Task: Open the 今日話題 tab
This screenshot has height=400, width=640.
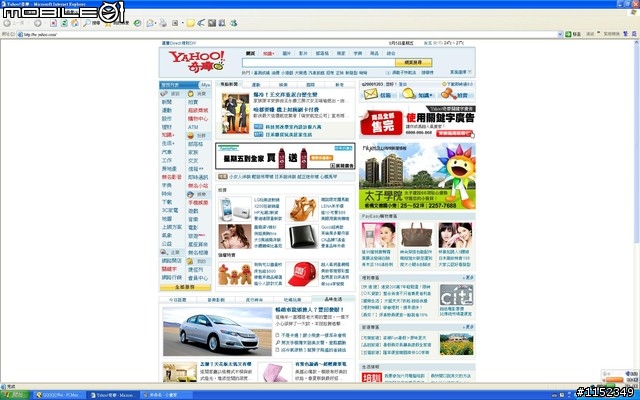Action: [x=178, y=300]
